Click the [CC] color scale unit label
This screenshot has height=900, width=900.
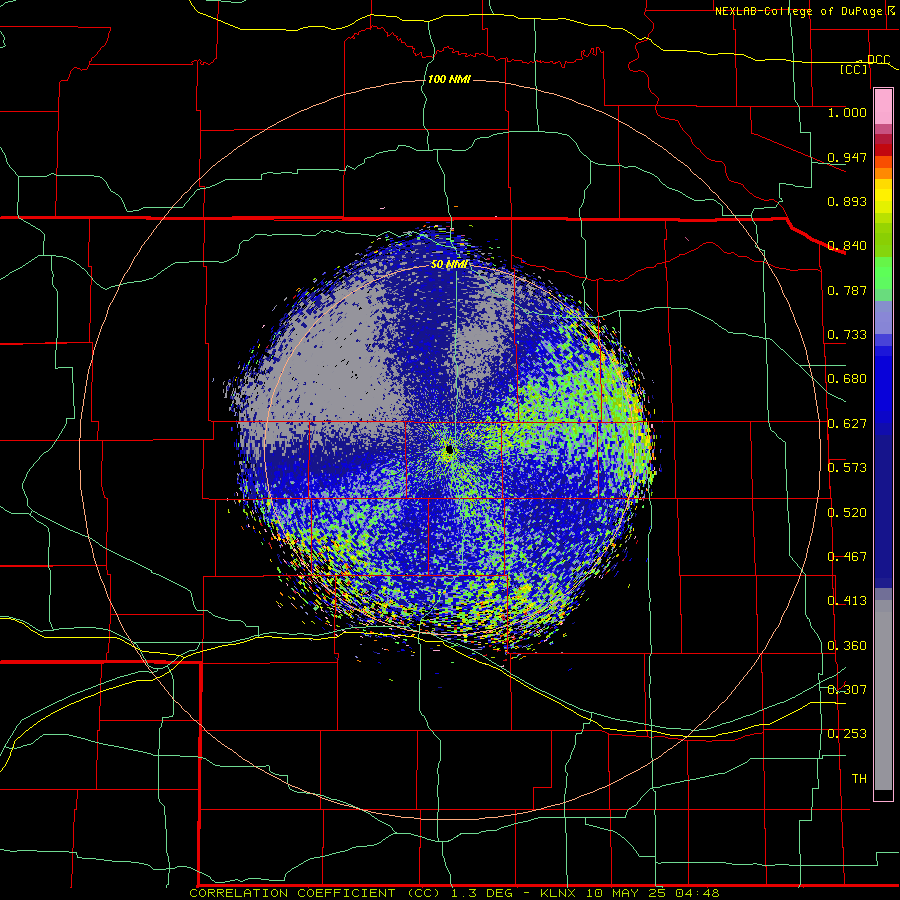[x=854, y=70]
